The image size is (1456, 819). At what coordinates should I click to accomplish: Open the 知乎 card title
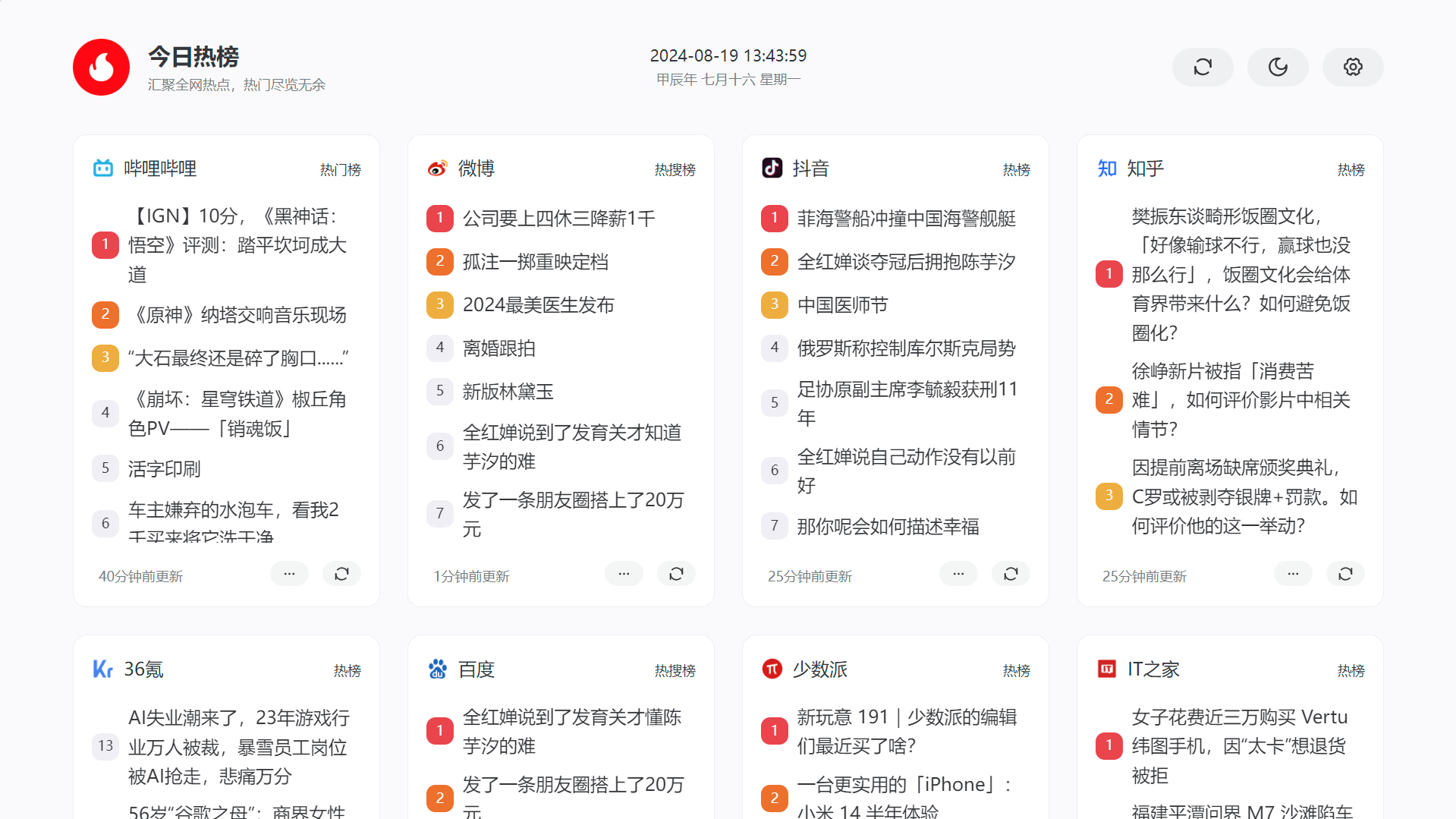tap(1146, 169)
